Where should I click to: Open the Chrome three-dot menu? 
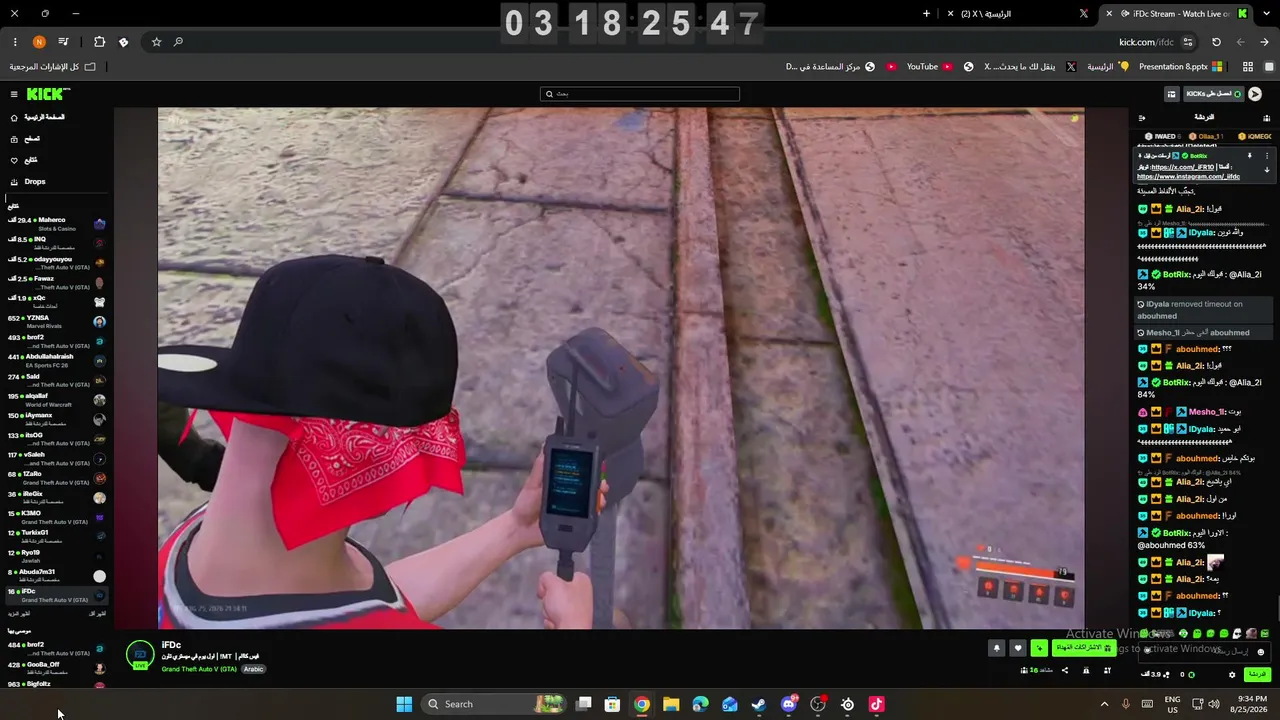(x=15, y=42)
